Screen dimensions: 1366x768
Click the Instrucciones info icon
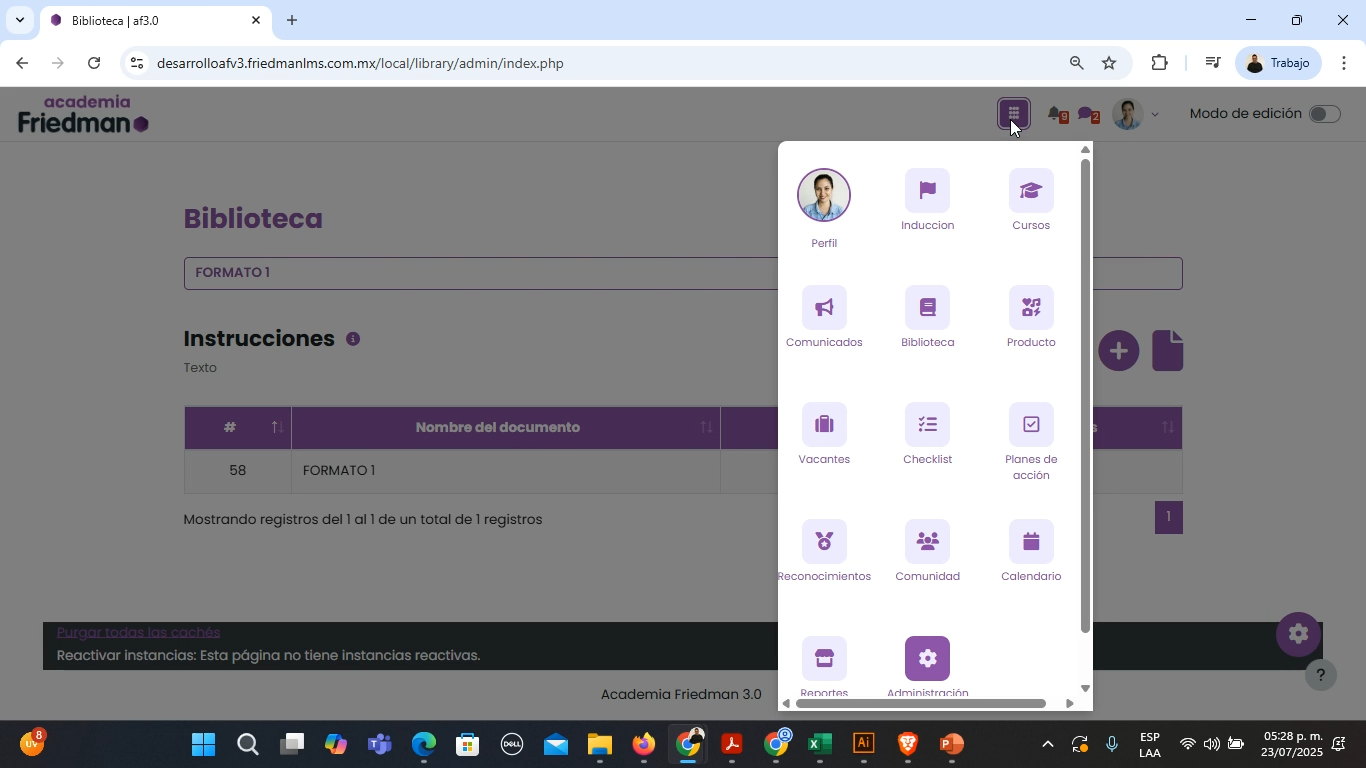pos(353,339)
